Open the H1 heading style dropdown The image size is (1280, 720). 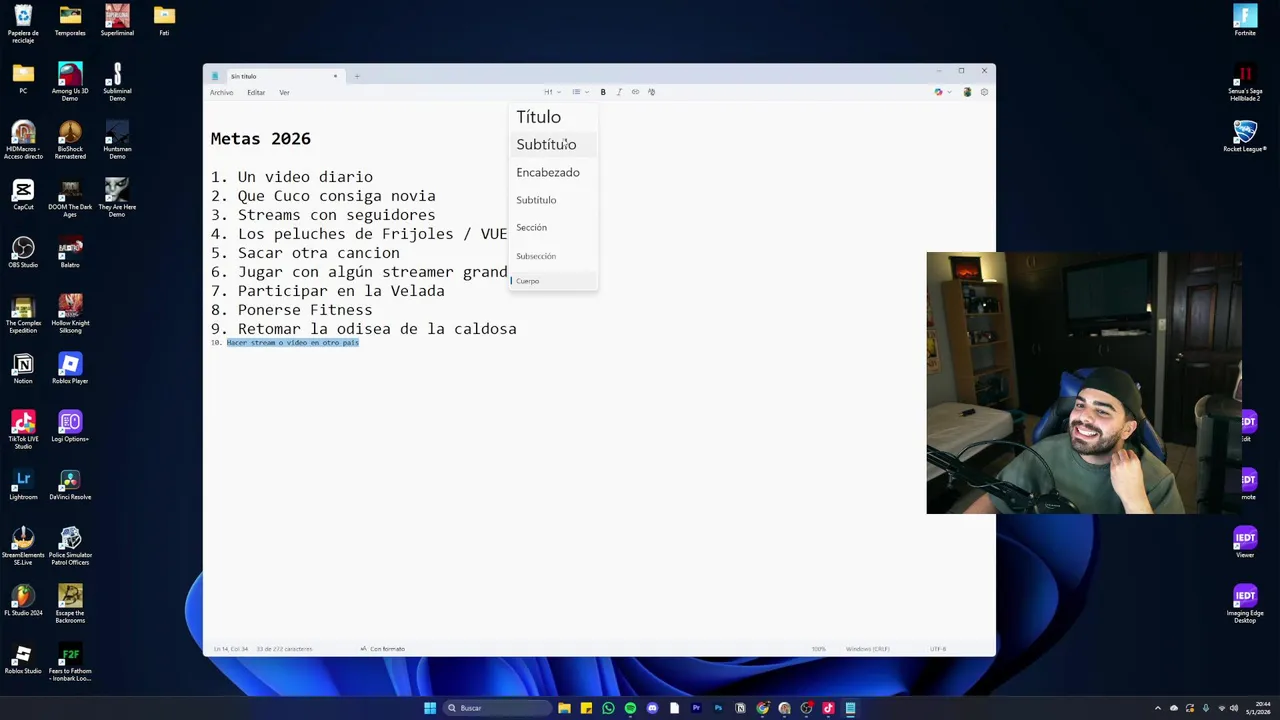click(x=551, y=92)
